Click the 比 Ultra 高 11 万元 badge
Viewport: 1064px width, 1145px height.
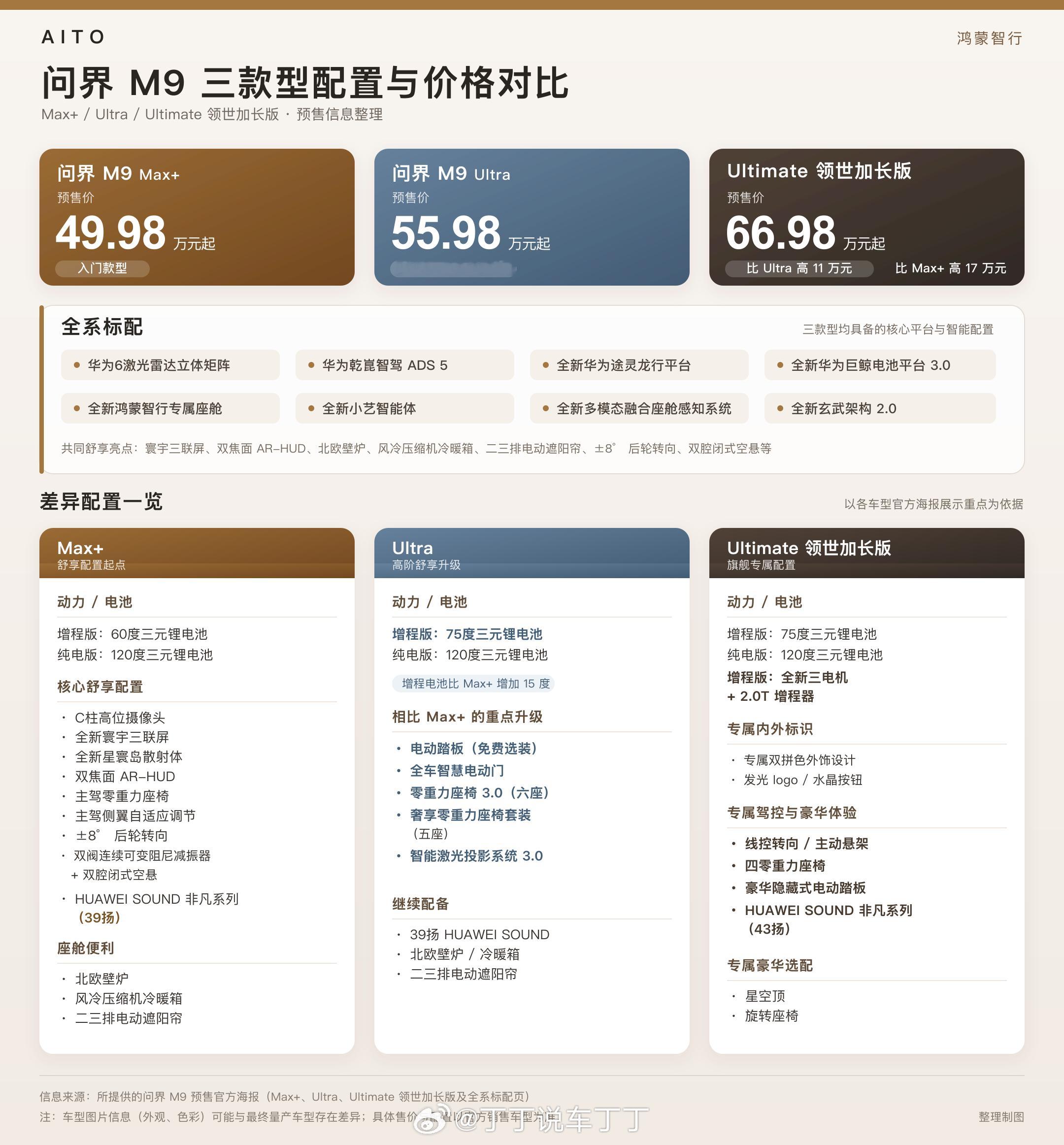[x=799, y=268]
